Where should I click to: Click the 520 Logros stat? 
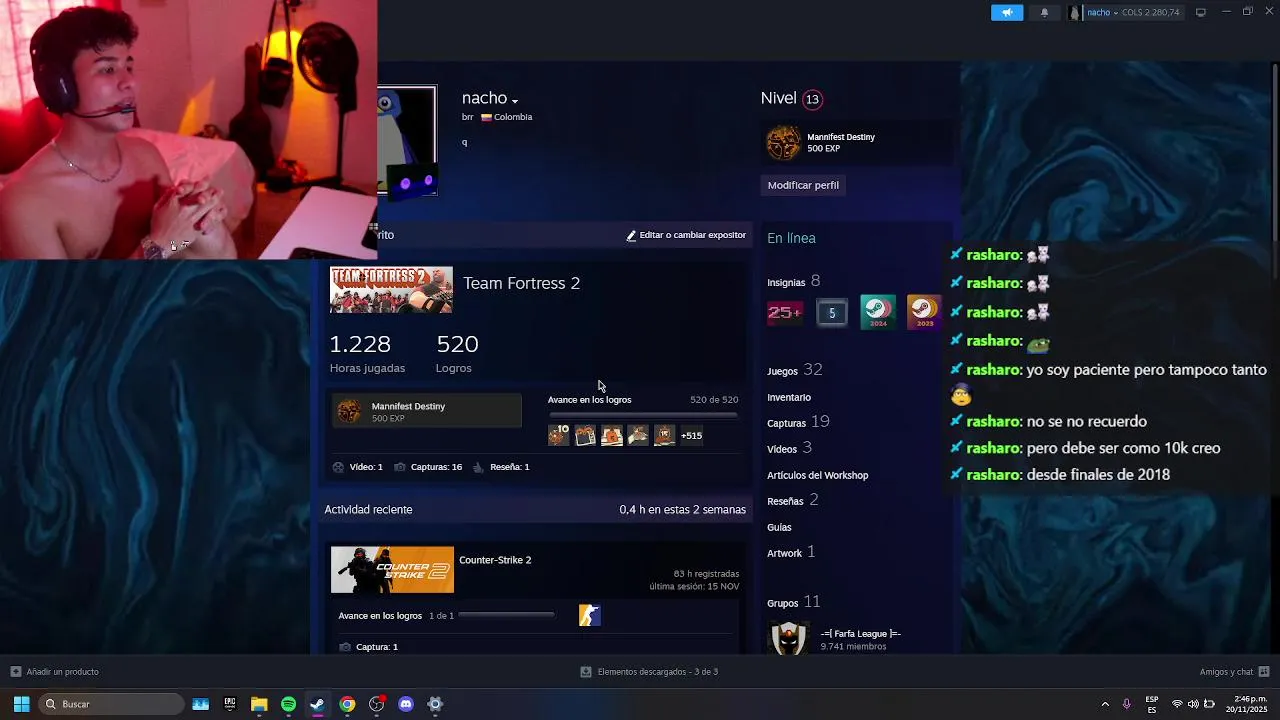coord(457,353)
